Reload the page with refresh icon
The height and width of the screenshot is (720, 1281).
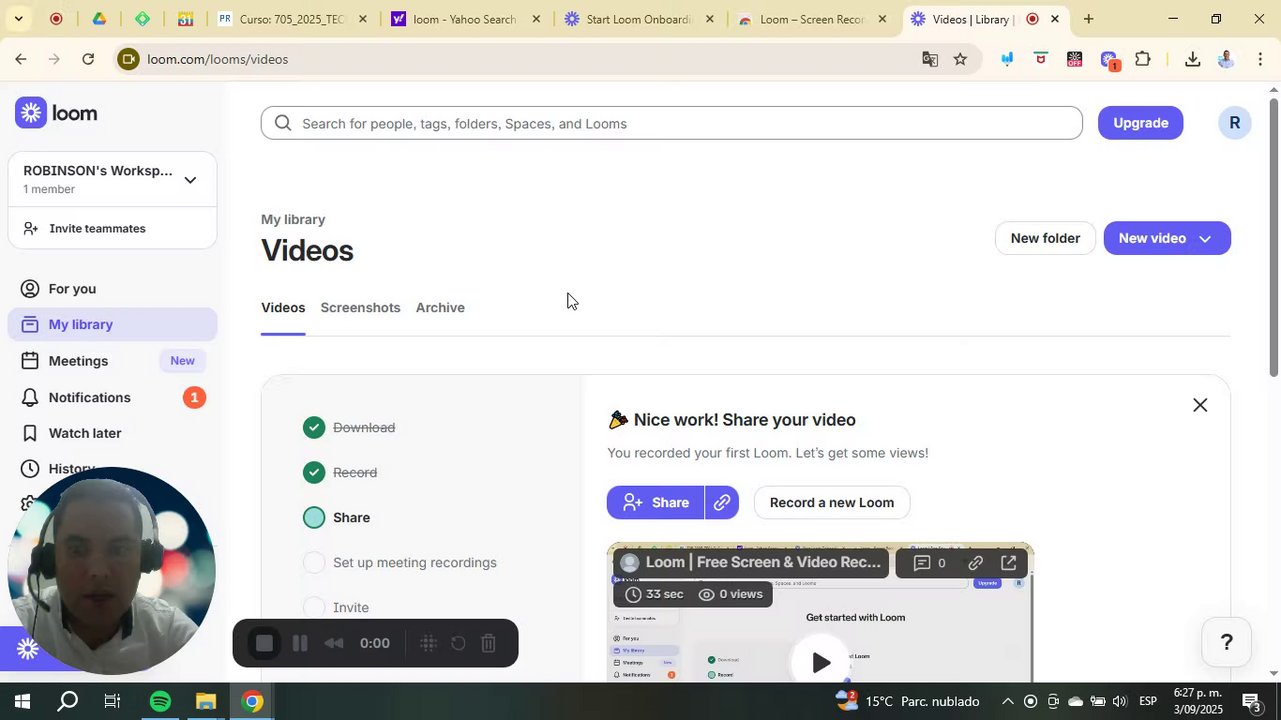click(x=88, y=59)
